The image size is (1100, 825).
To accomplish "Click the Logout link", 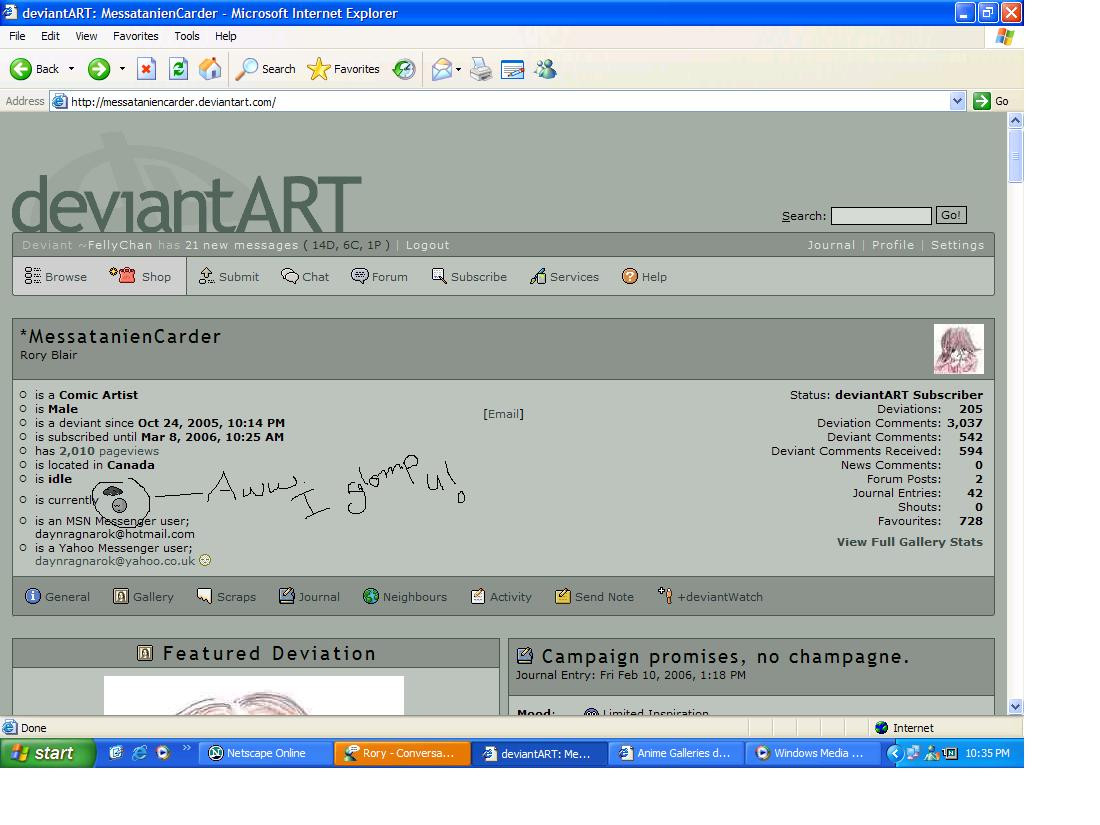I will (427, 245).
